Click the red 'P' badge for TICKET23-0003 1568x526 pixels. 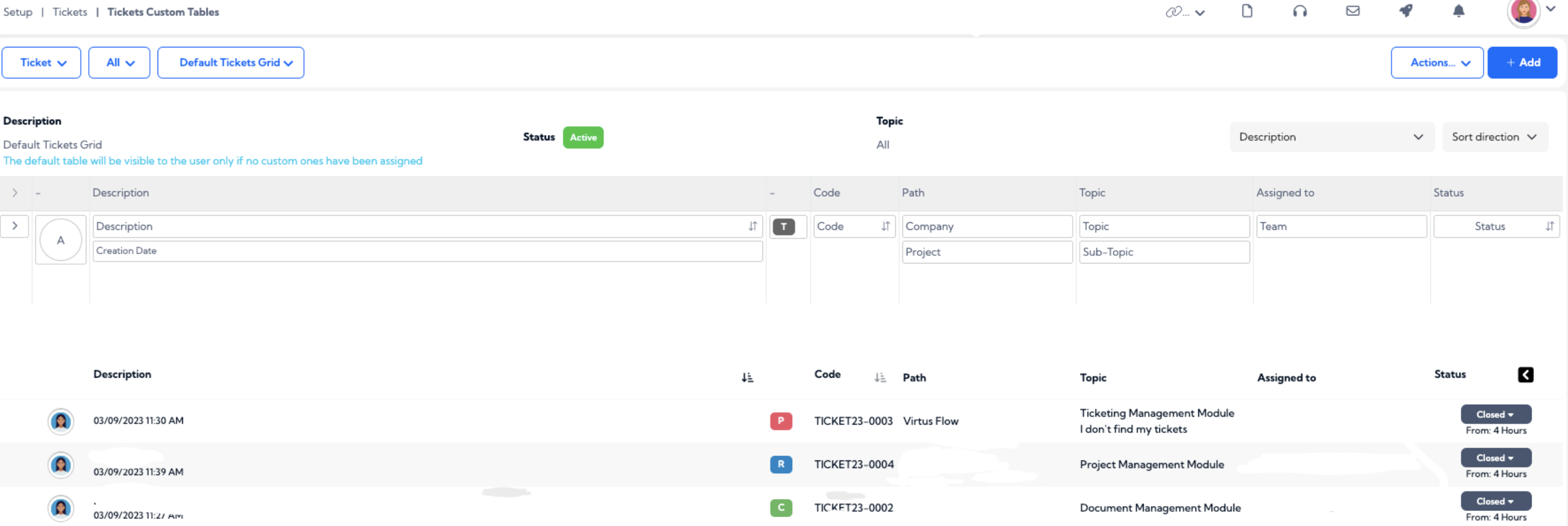point(781,421)
